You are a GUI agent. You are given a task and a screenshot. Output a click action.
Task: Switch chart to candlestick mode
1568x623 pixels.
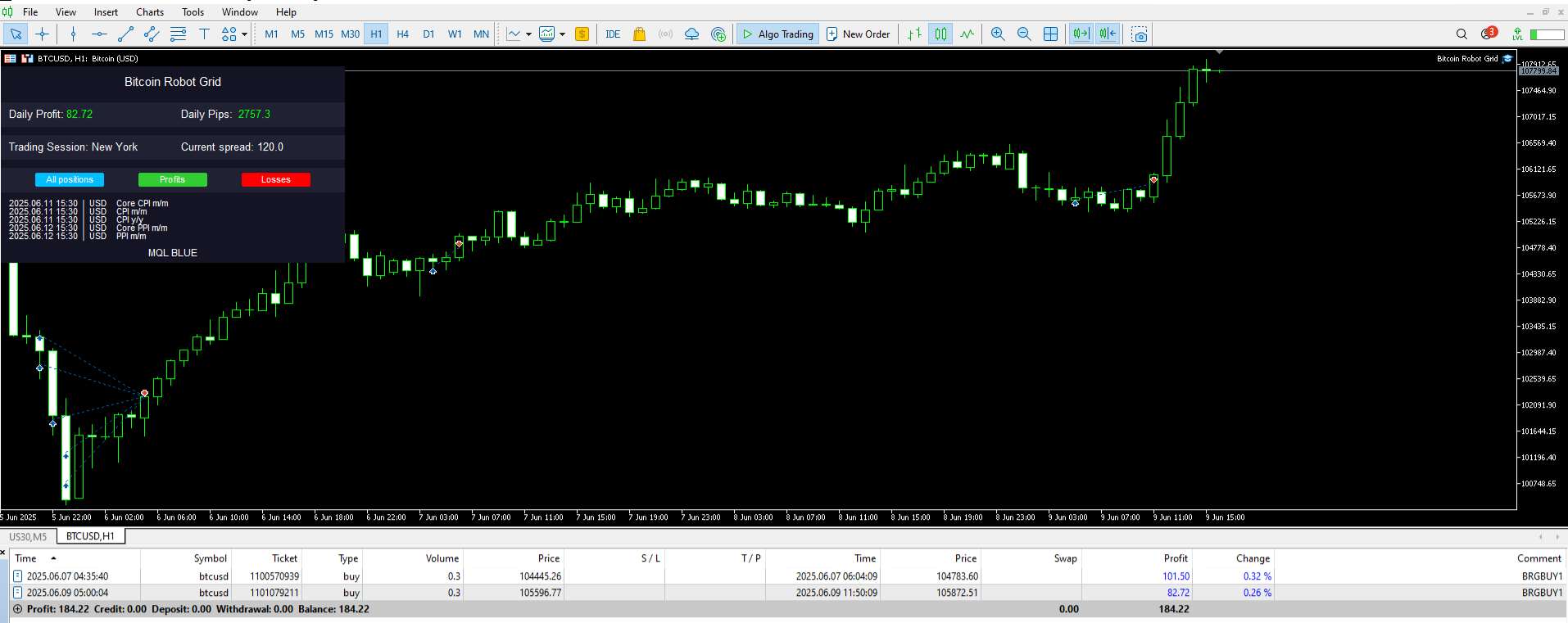coord(940,34)
